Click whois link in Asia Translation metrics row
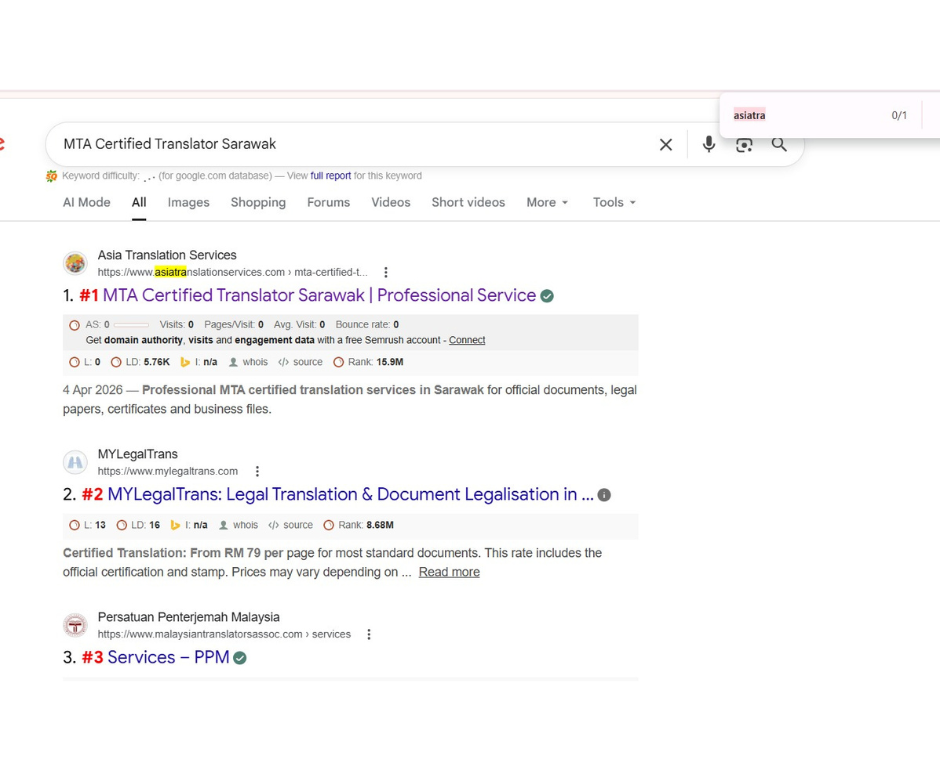Screen dimensions: 940x771 click(x=249, y=362)
